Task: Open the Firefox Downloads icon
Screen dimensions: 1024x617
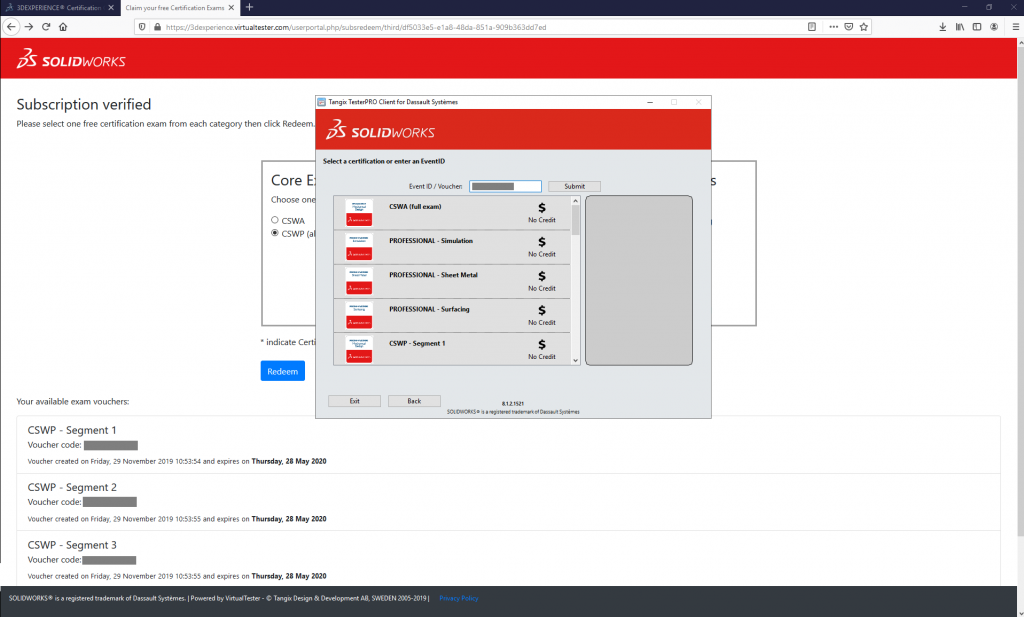Action: click(x=942, y=26)
